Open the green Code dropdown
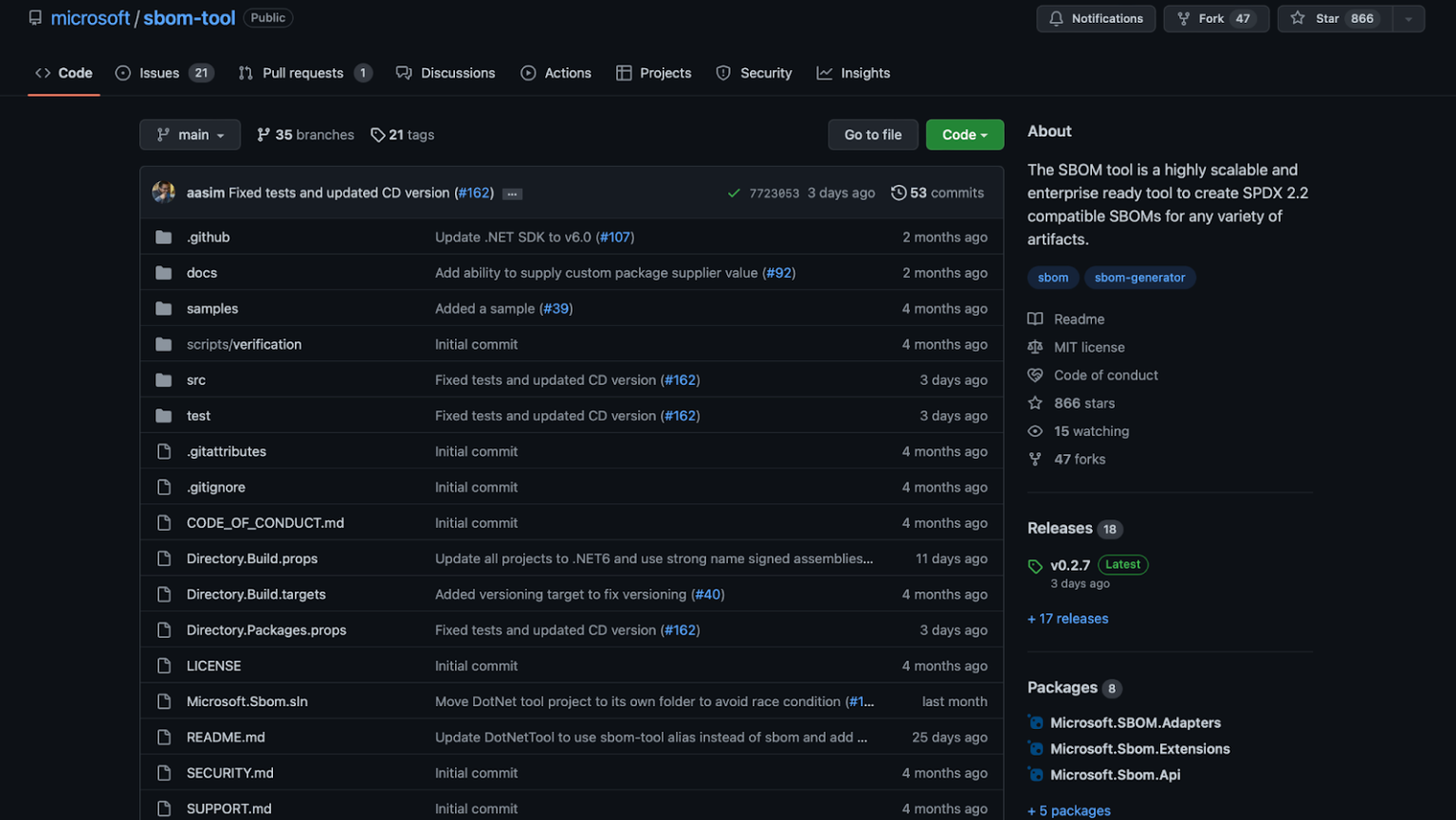Image resolution: width=1456 pixels, height=820 pixels. point(964,135)
